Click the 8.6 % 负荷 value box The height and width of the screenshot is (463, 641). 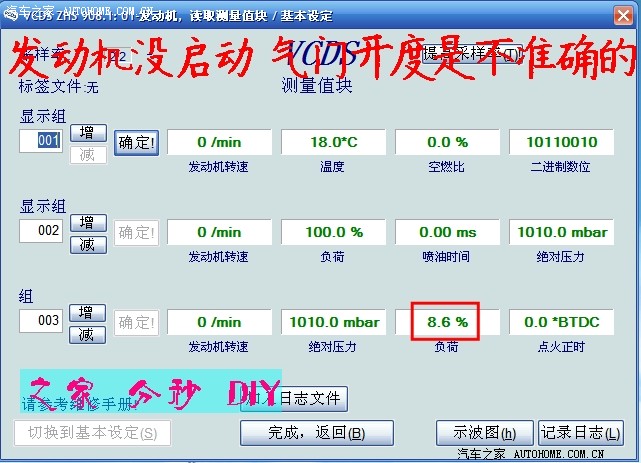[x=445, y=322]
